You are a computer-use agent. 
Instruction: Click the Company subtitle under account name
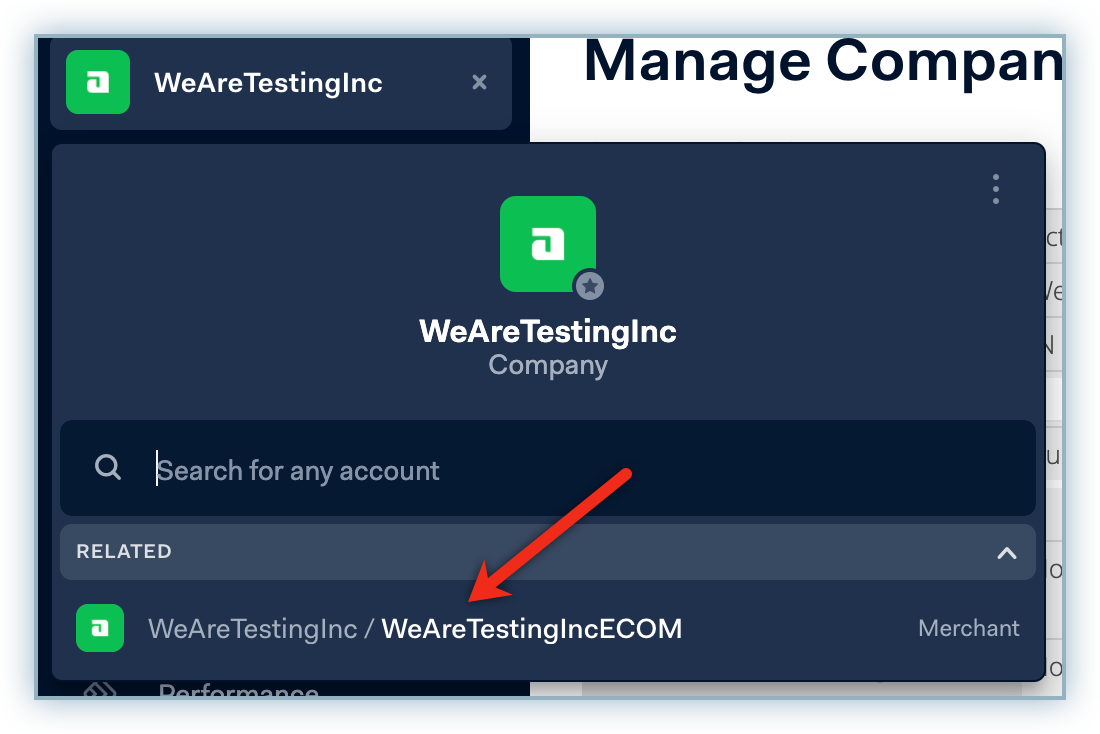pyautogui.click(x=548, y=365)
